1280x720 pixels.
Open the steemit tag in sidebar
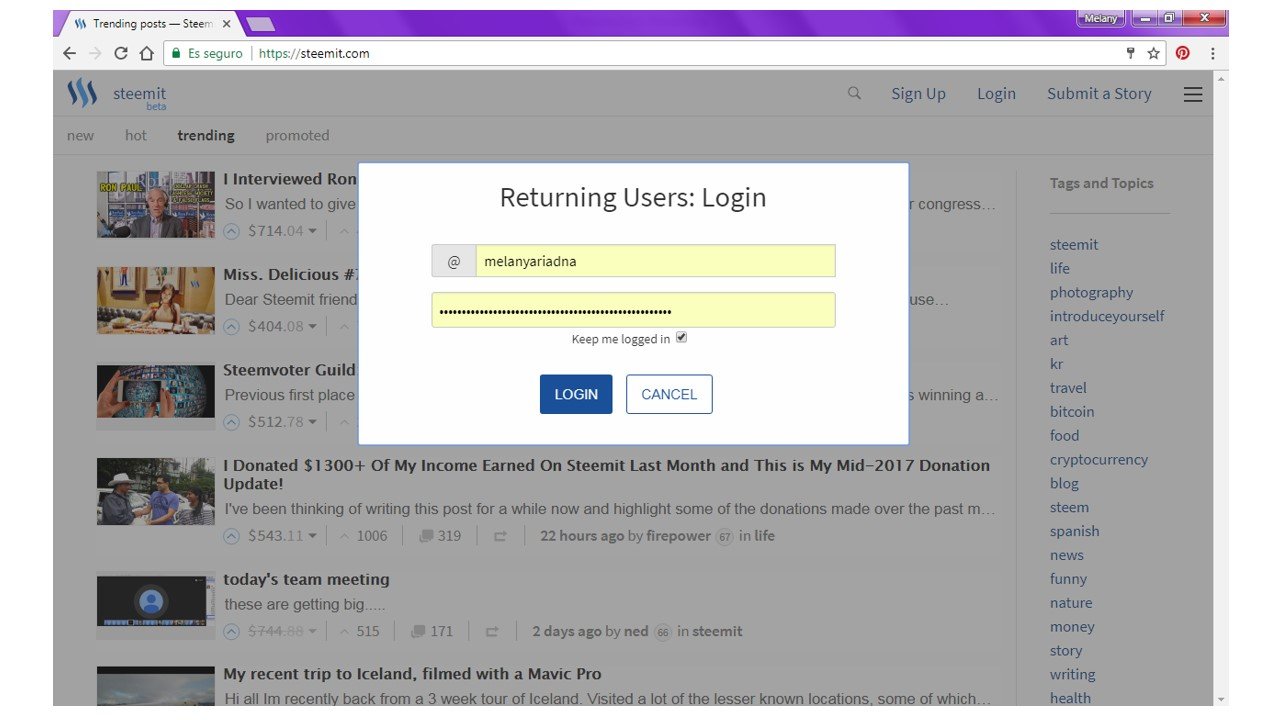1074,244
